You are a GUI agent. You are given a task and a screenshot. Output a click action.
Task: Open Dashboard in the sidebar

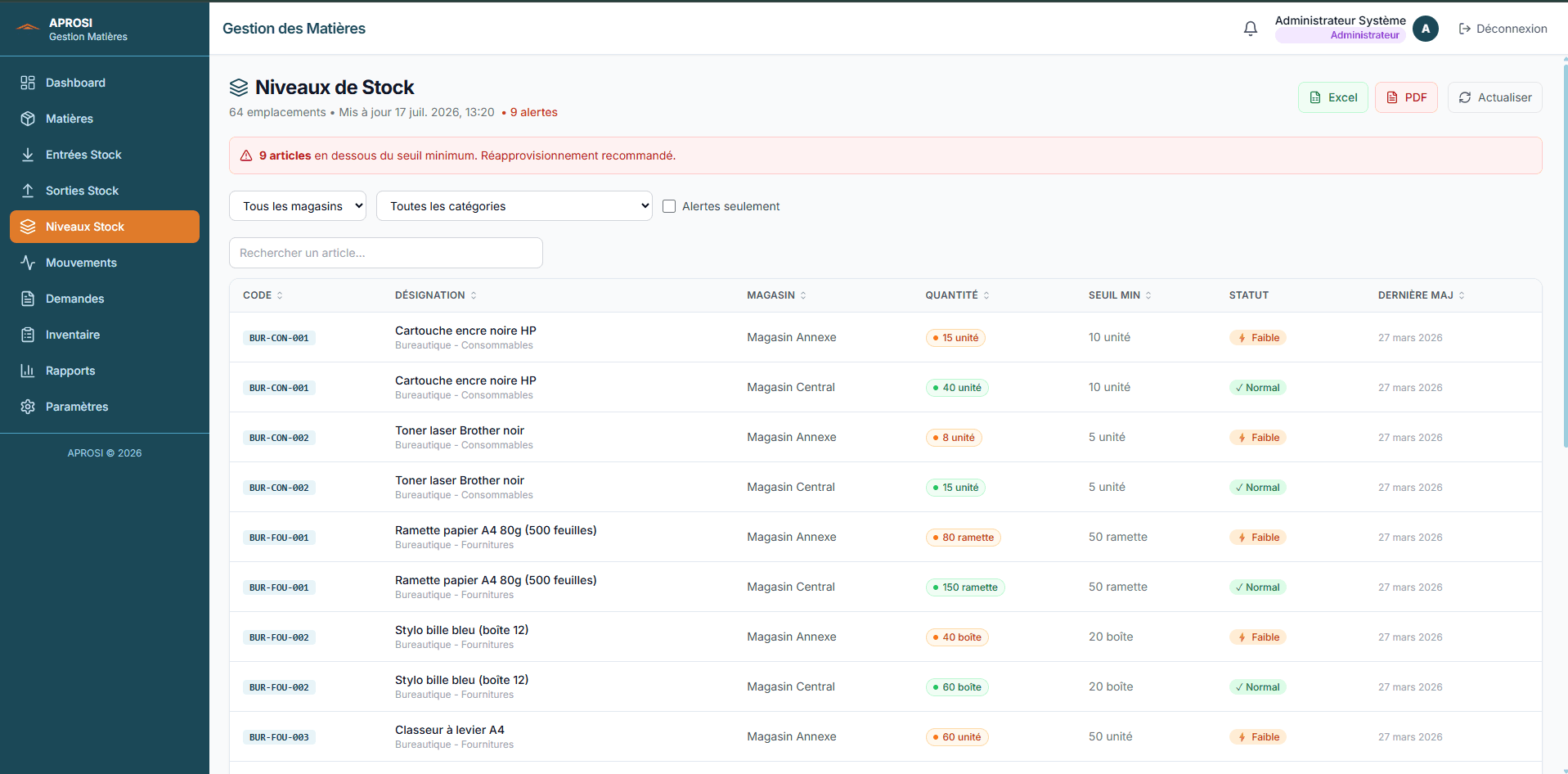click(x=105, y=83)
